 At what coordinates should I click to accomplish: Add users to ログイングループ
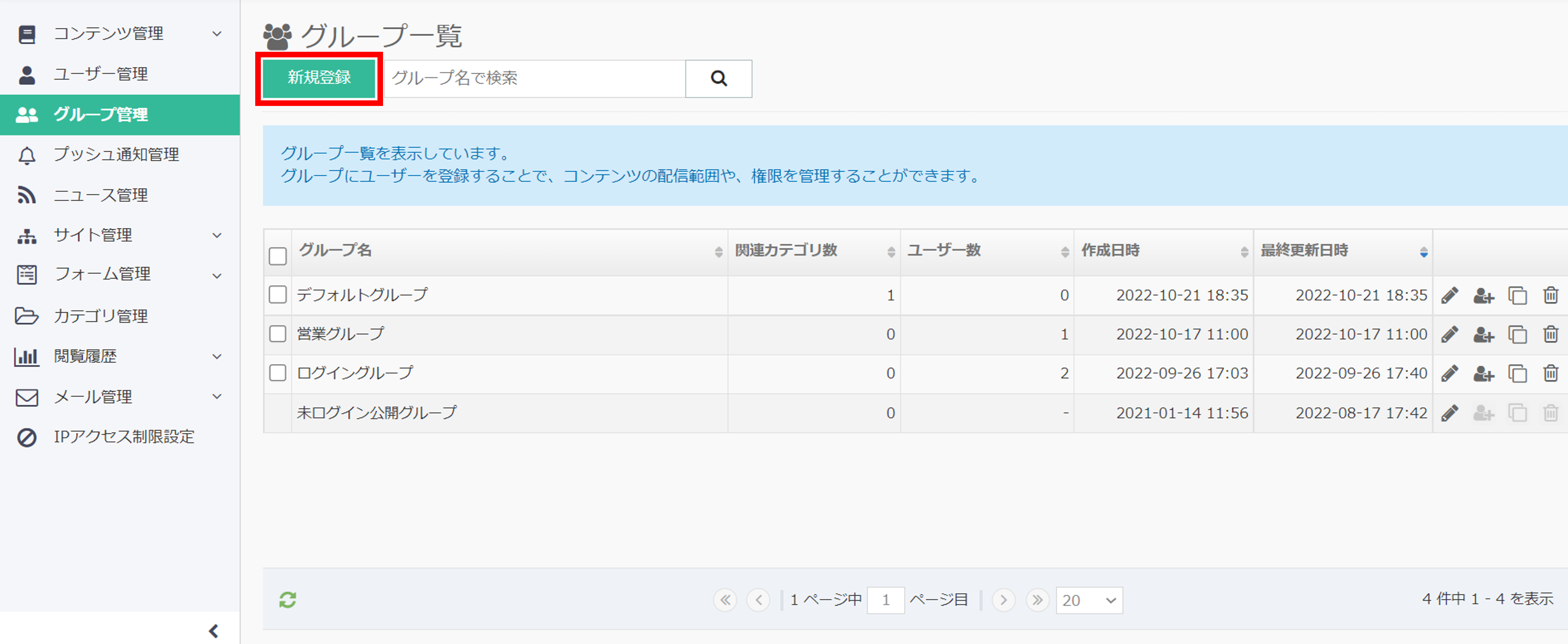[1484, 374]
